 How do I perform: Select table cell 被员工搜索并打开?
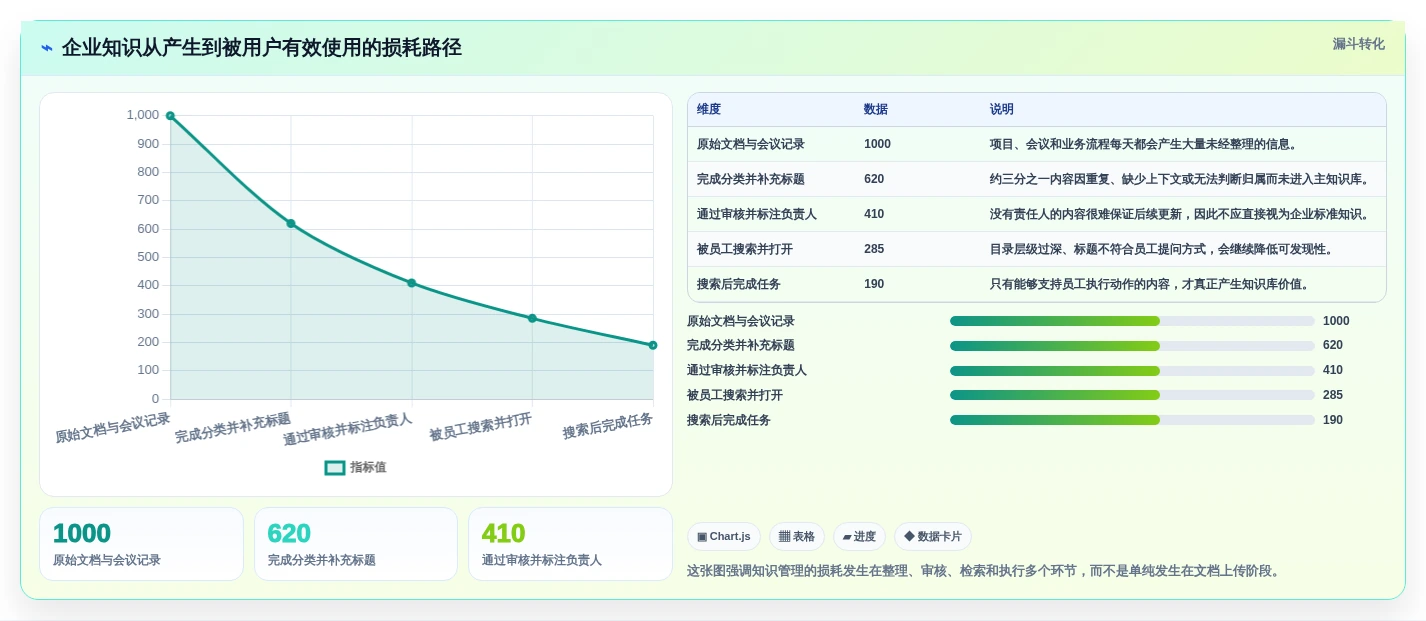[745, 249]
